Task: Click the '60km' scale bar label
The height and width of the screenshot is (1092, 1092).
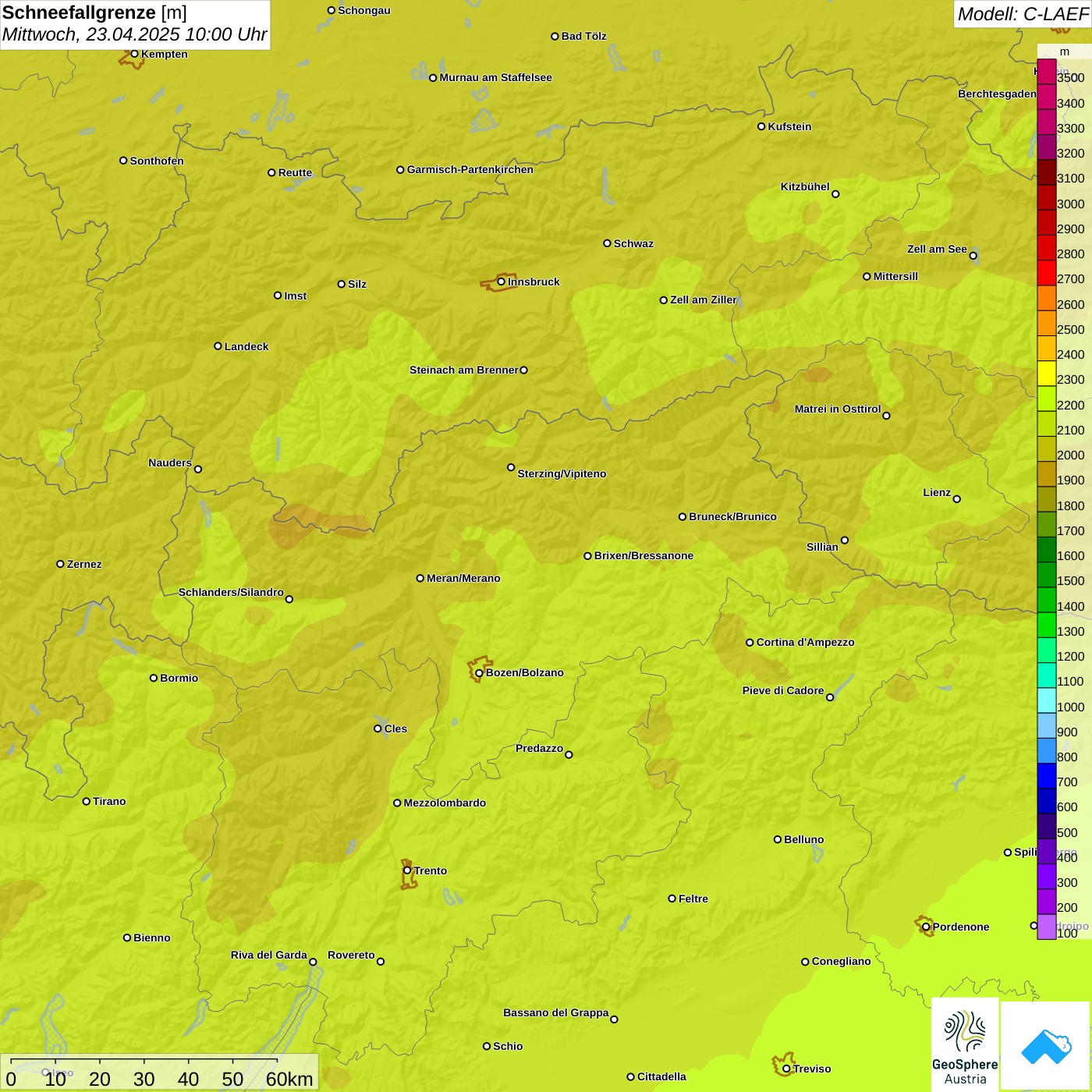Action: [289, 1079]
